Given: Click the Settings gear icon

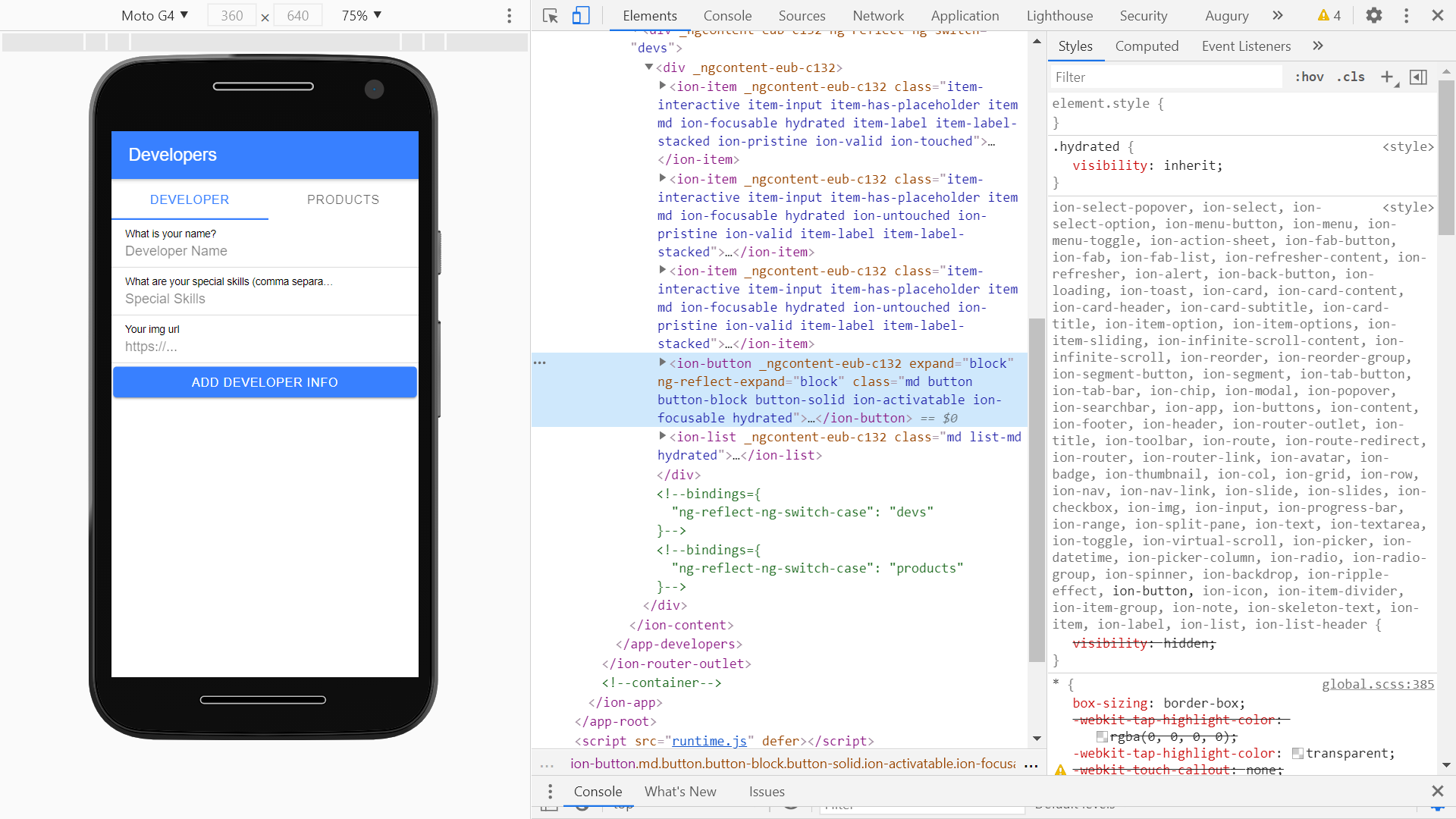Looking at the screenshot, I should 1374,15.
